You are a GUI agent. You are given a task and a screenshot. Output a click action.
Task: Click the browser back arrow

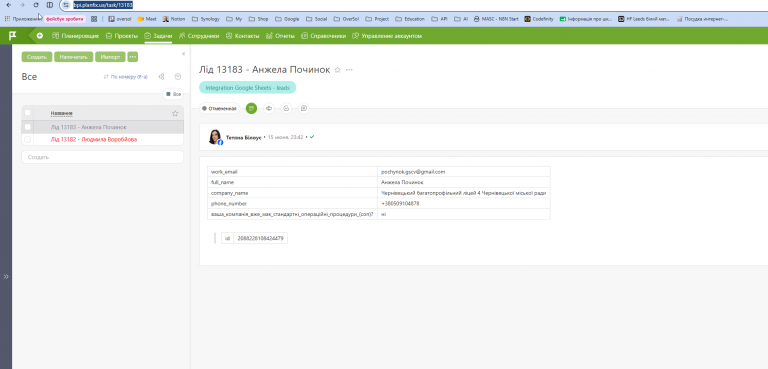pyautogui.click(x=8, y=5)
